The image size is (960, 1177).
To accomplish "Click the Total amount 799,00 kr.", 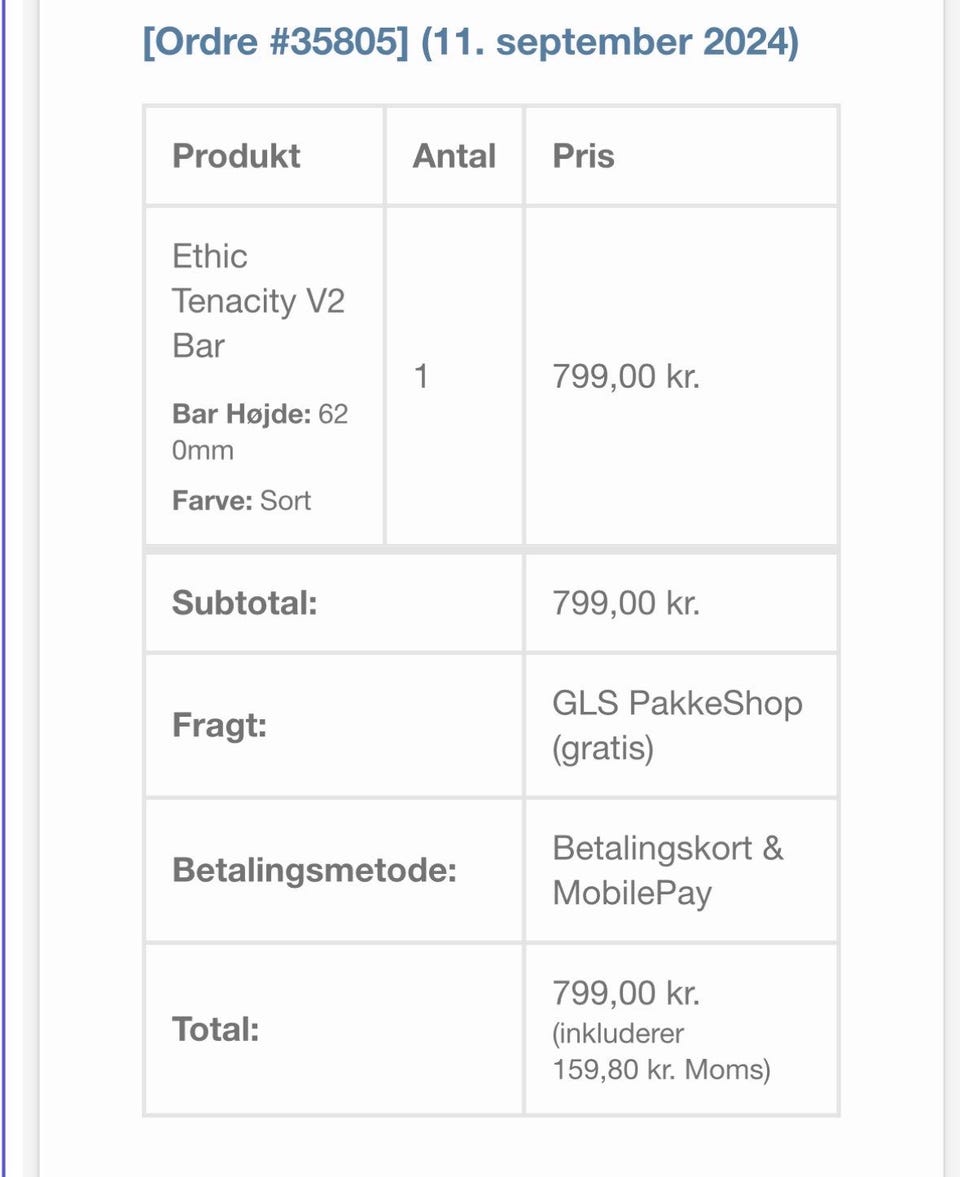I will point(626,993).
